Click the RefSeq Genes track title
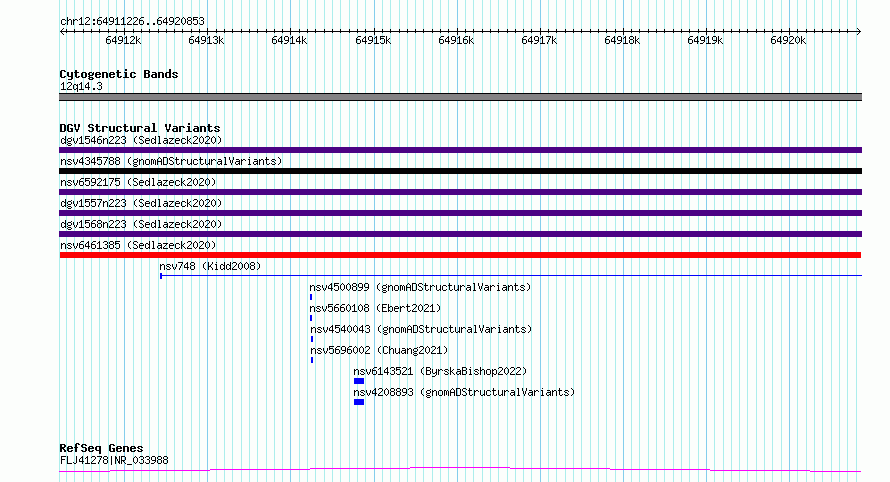The image size is (890, 482). (102, 449)
